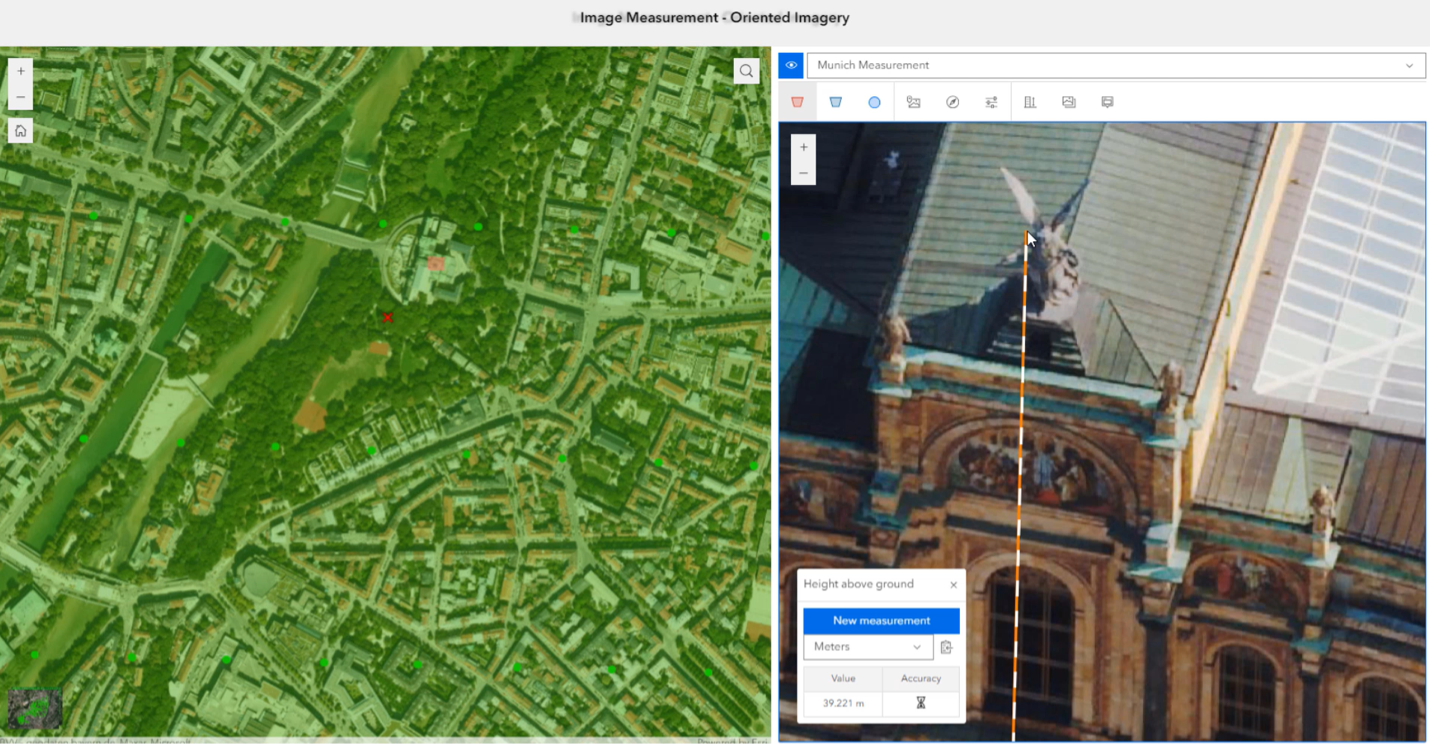The height and width of the screenshot is (748, 1430).
Task: Open the Meters unit dropdown
Action: (x=868, y=647)
